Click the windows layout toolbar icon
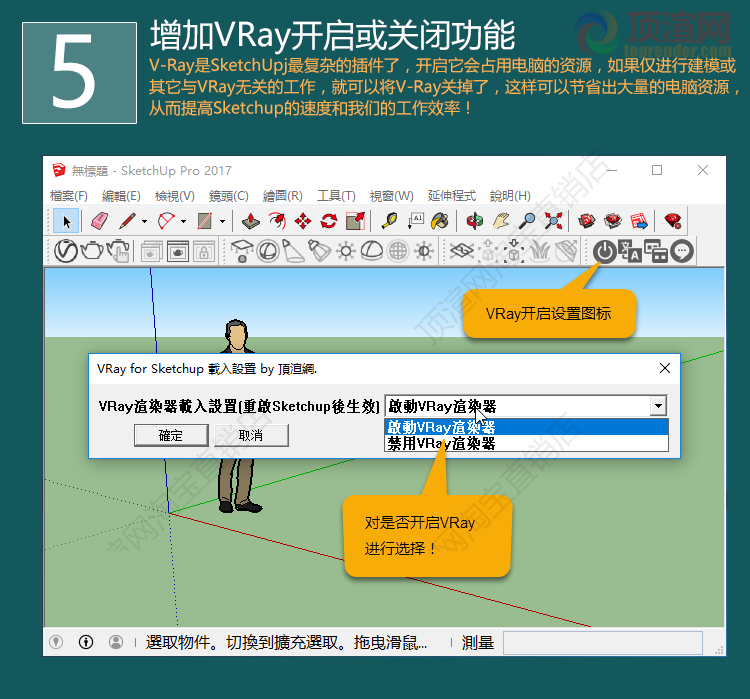The image size is (750, 699). pos(656,251)
